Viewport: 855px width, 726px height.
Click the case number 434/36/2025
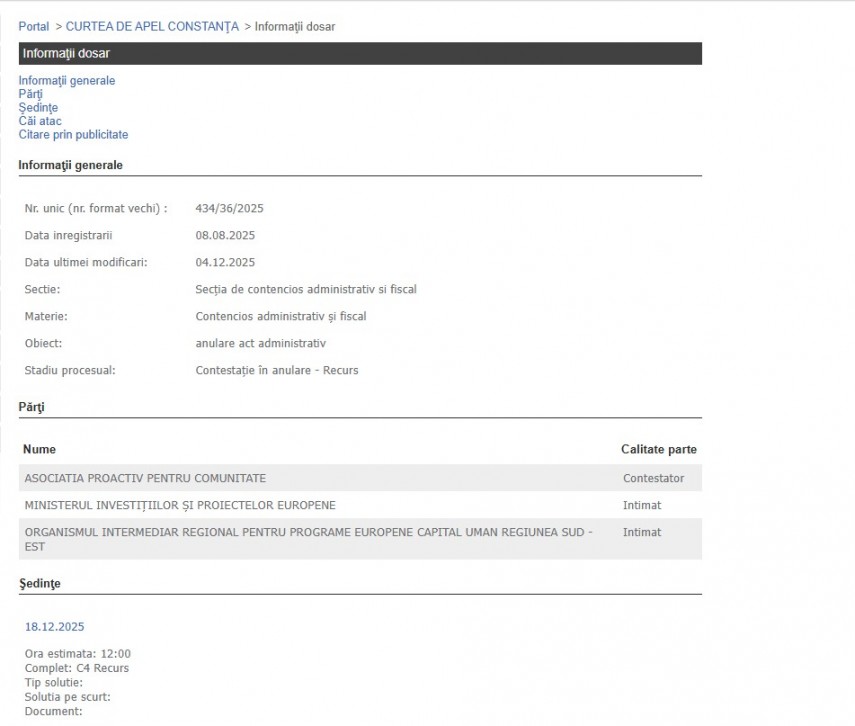(x=229, y=208)
